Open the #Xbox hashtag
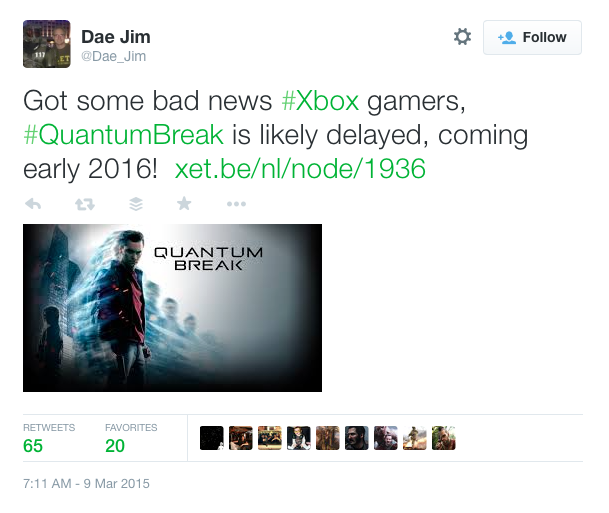The height and width of the screenshot is (513, 609). (320, 101)
